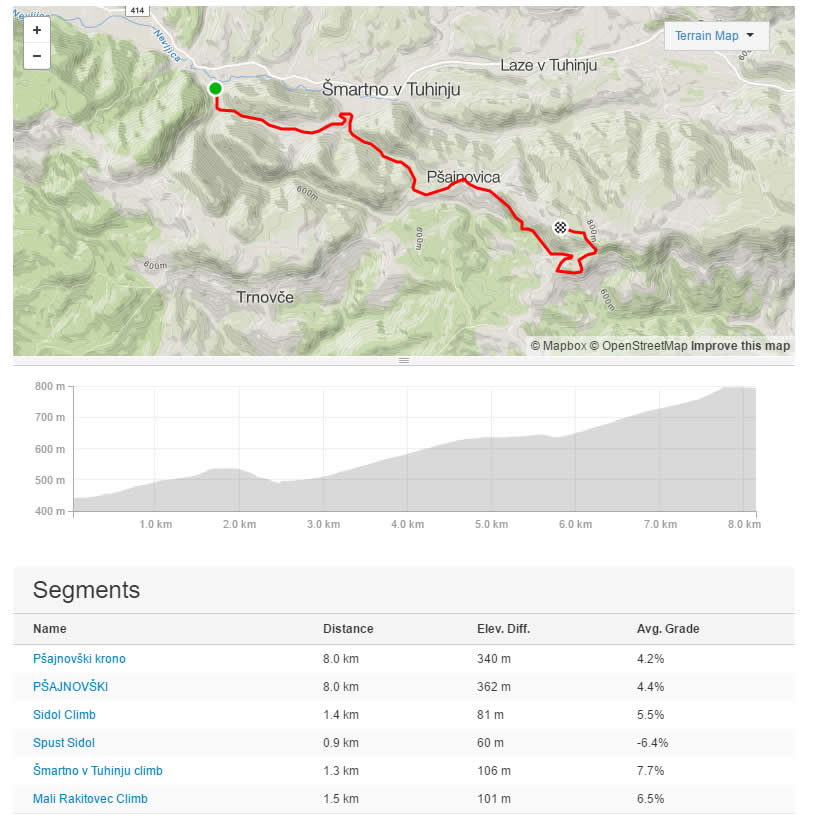Click the dropdown caret beside Terrain Map
The height and width of the screenshot is (836, 826).
click(750, 35)
